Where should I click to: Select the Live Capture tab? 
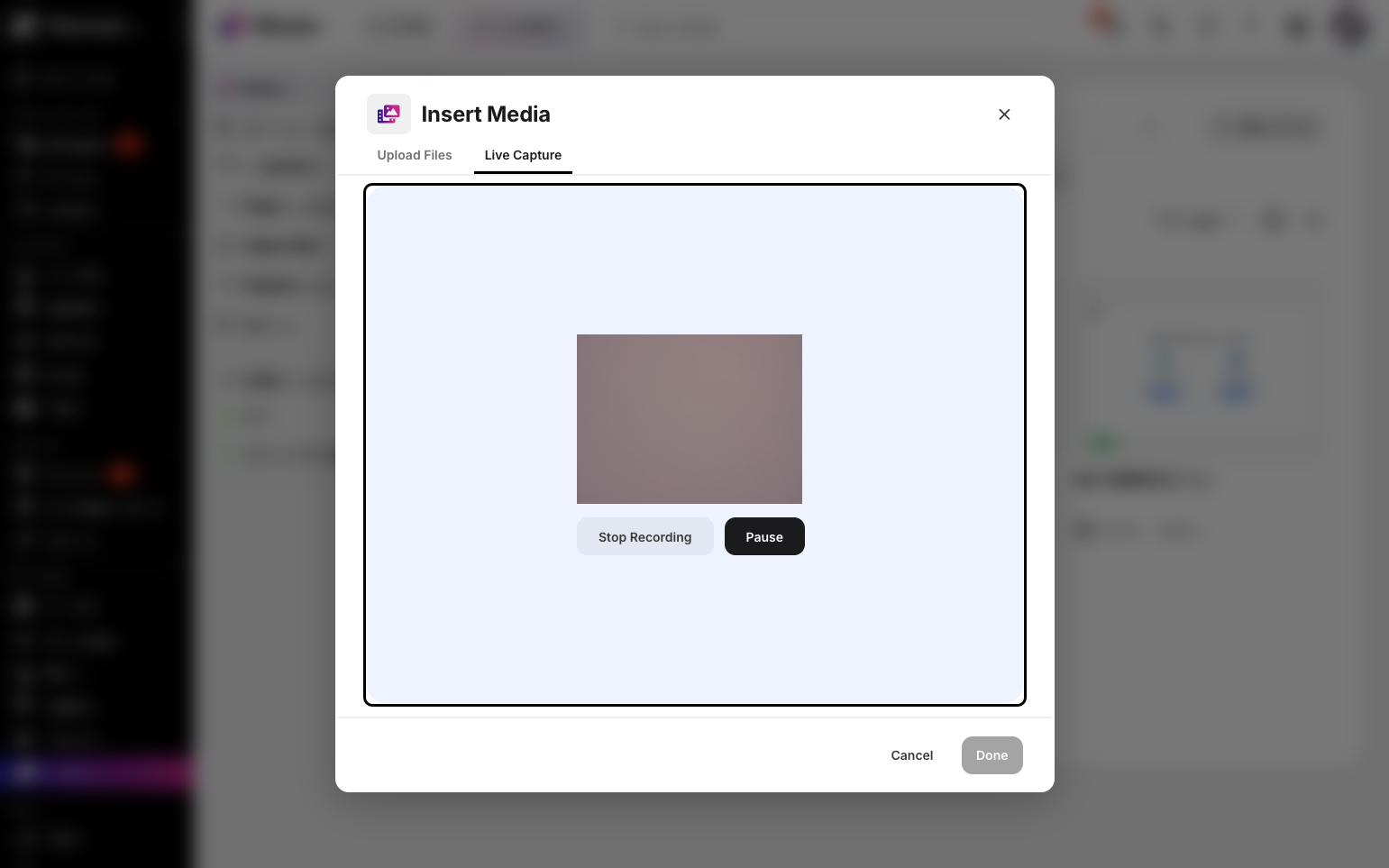tap(523, 155)
